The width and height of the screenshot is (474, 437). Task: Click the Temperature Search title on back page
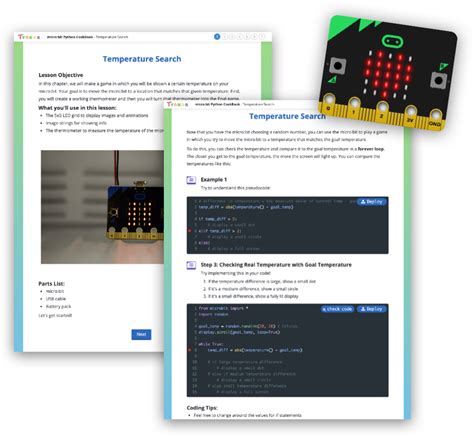point(142,59)
